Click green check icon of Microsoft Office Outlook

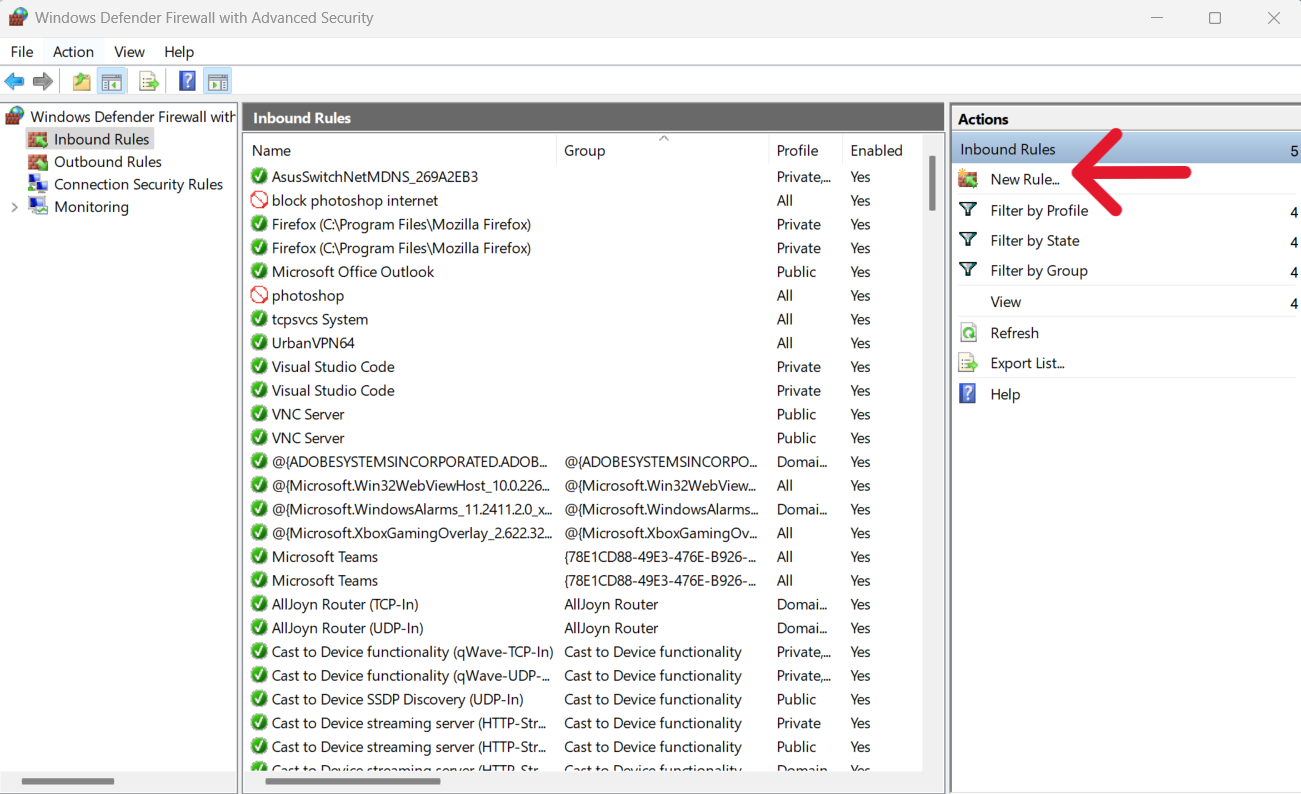tap(259, 272)
